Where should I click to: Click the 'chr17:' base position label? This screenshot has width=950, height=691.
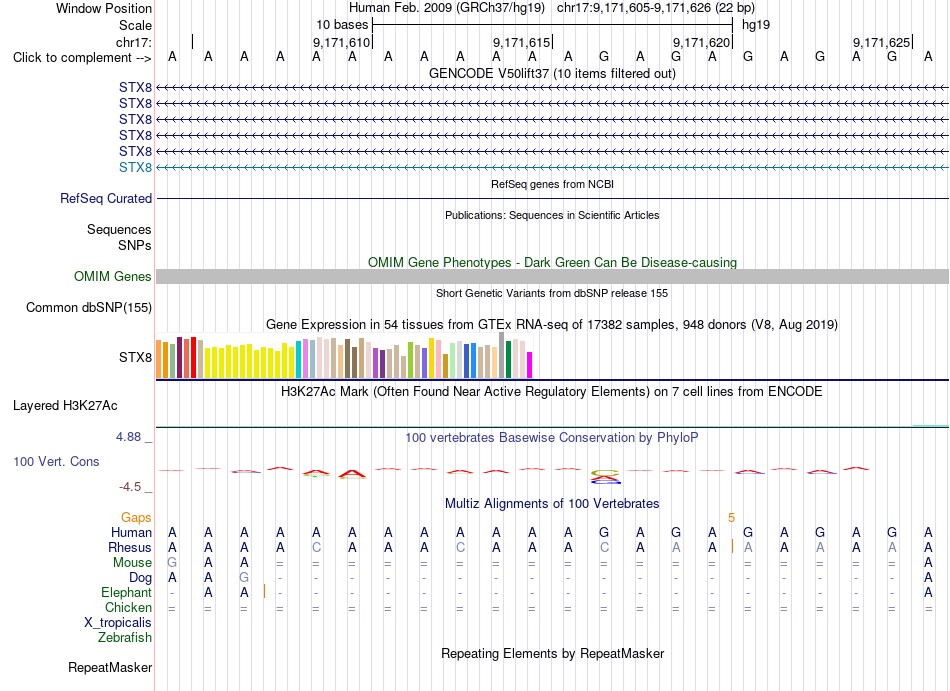(134, 42)
